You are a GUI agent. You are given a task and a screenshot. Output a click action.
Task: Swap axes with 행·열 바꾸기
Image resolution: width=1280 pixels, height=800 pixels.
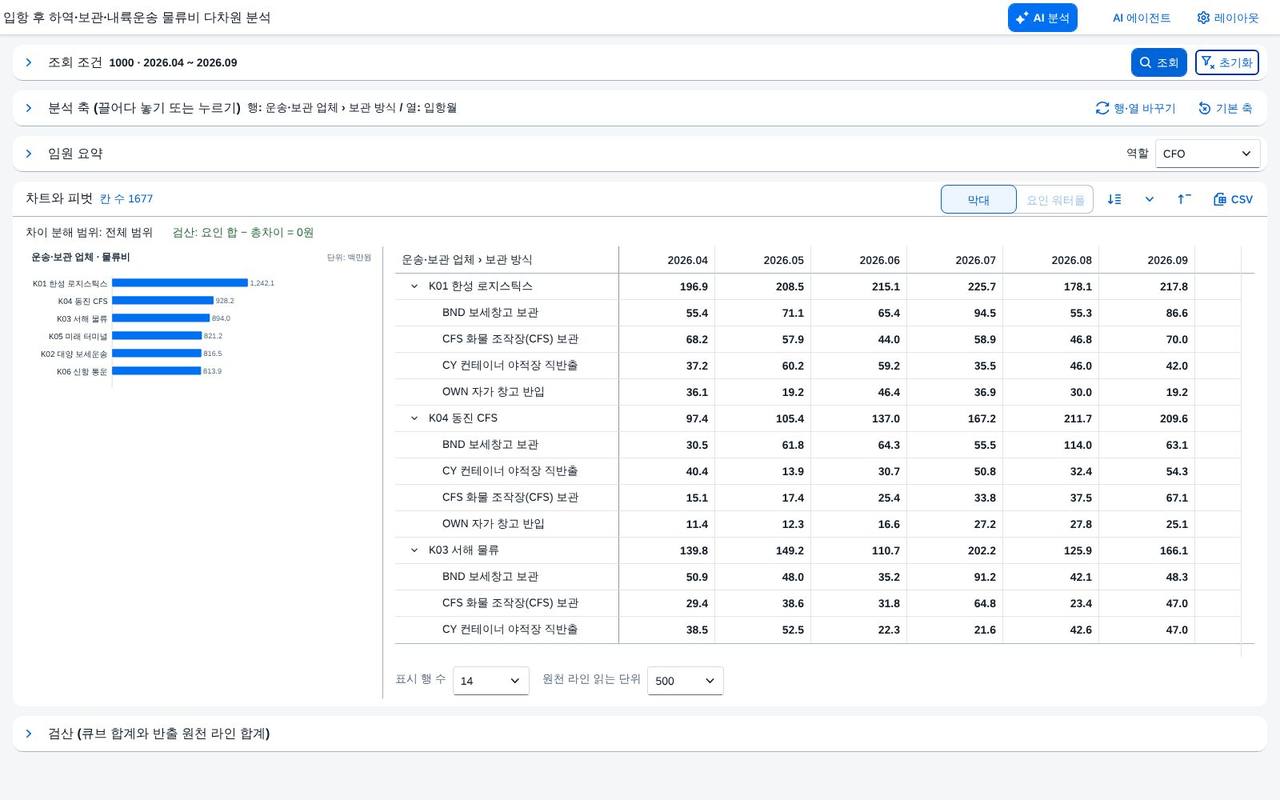(1136, 108)
